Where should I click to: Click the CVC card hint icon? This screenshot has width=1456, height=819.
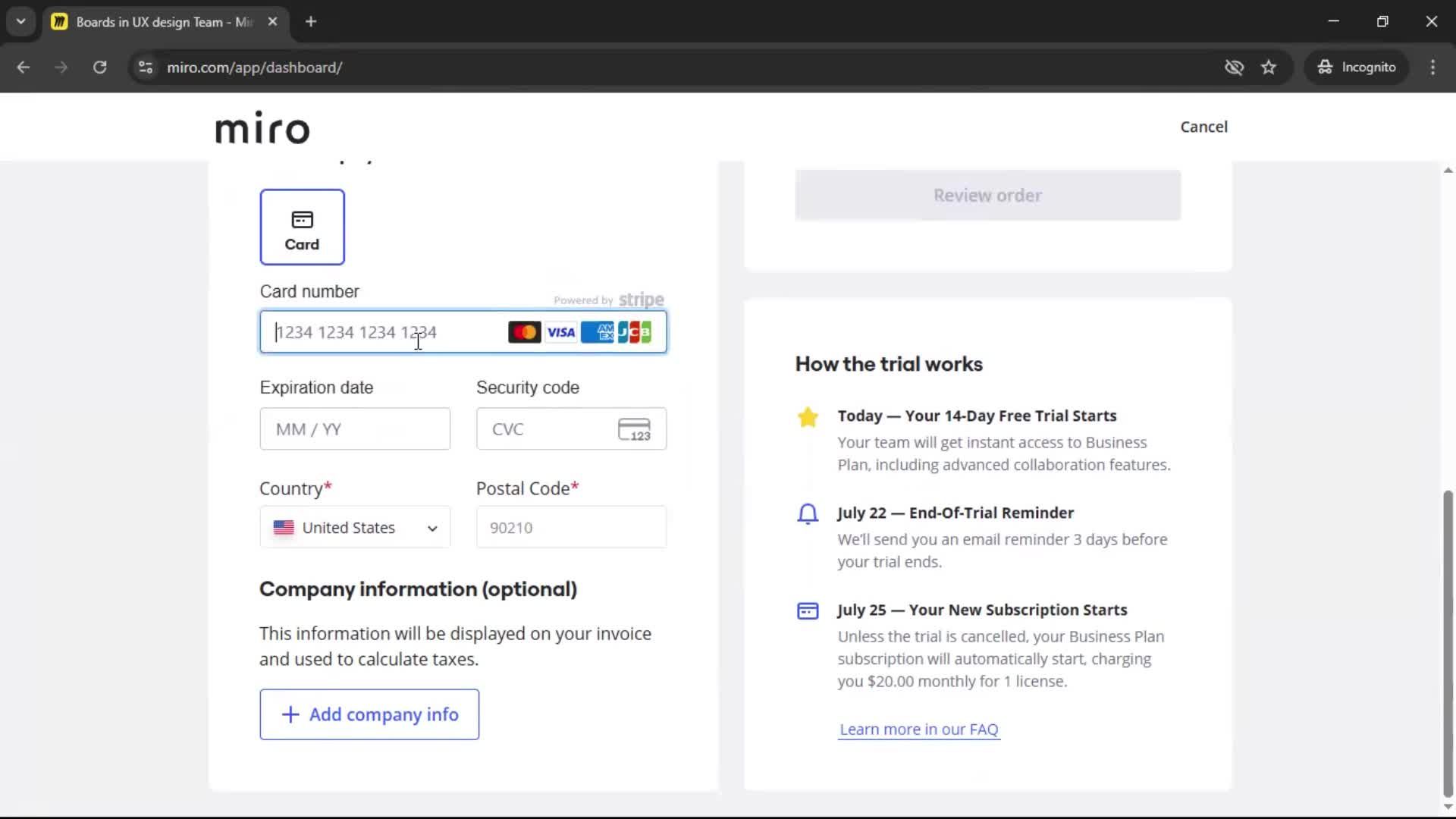(634, 429)
